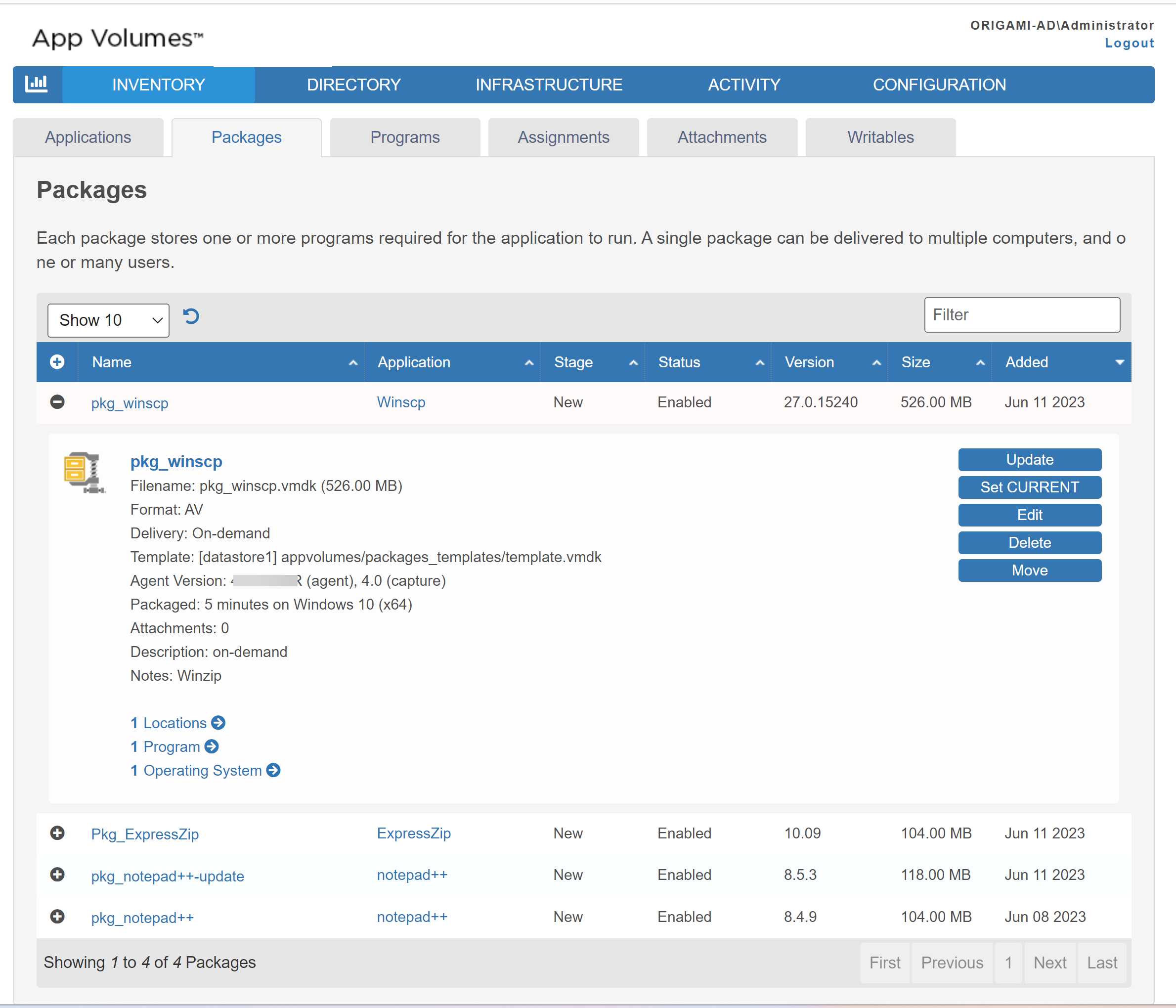Sort by Name column arrow
The width and height of the screenshot is (1176, 1008).
[353, 363]
